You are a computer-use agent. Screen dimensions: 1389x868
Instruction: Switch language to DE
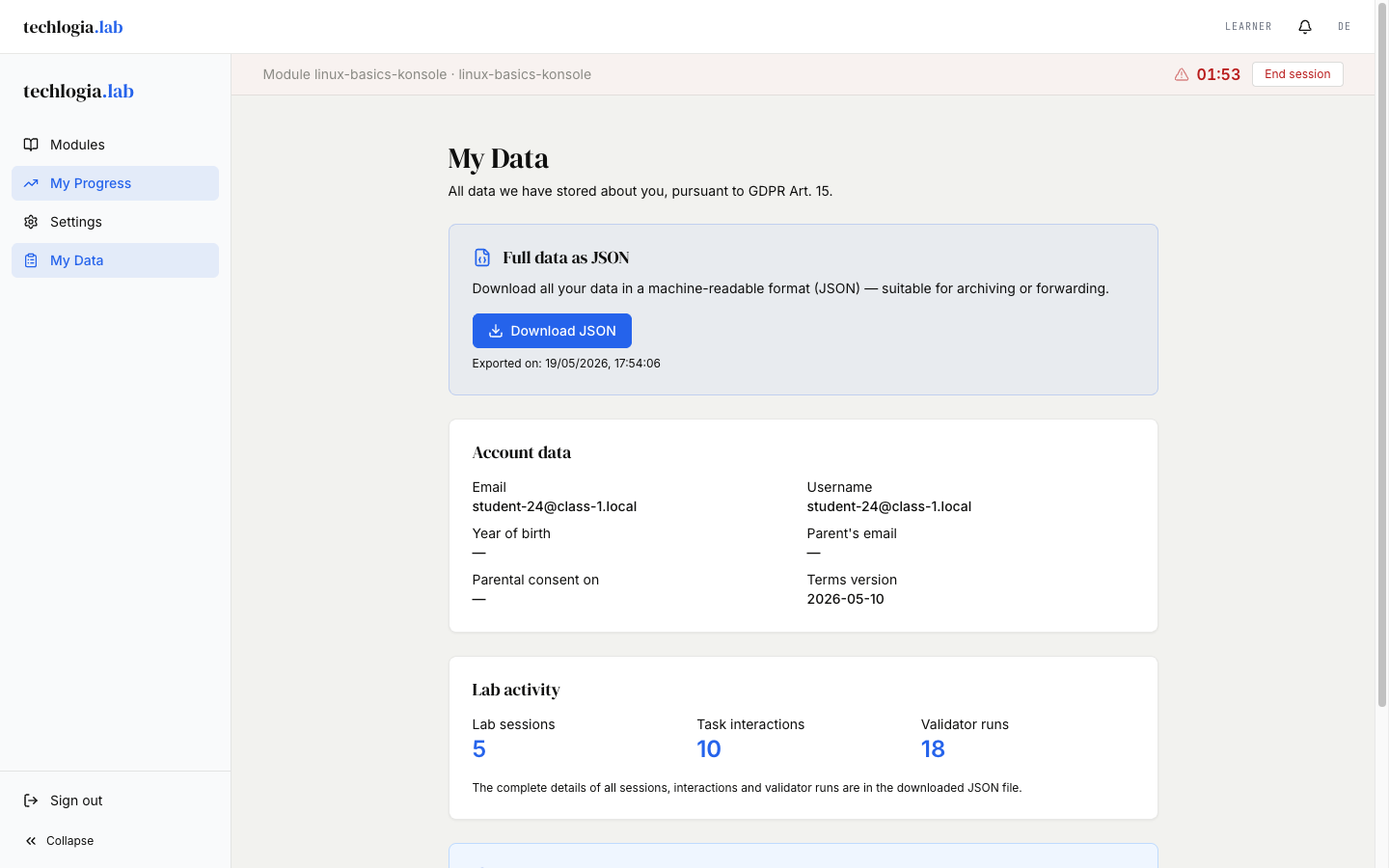1345,27
